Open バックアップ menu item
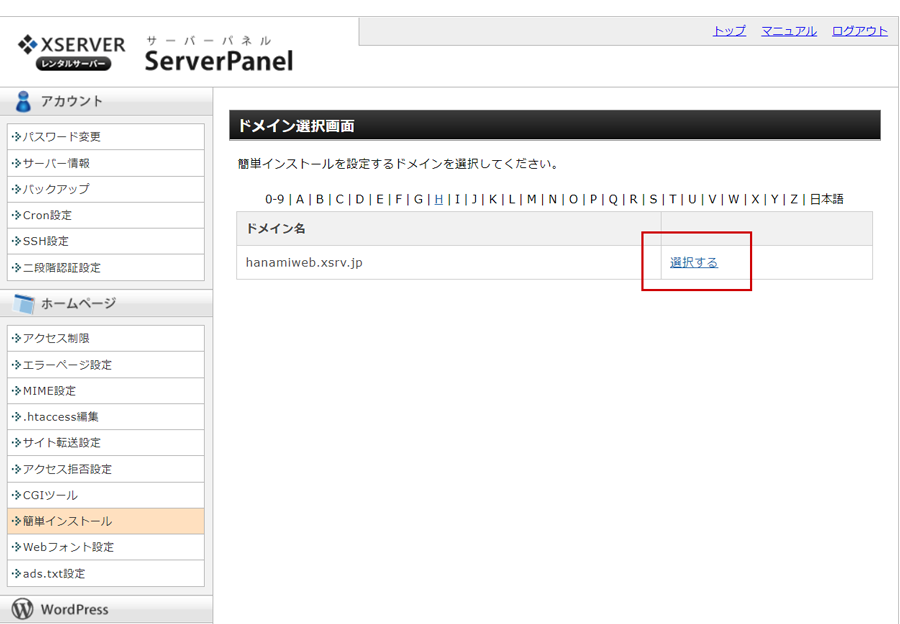The width and height of the screenshot is (900, 624). [106, 189]
